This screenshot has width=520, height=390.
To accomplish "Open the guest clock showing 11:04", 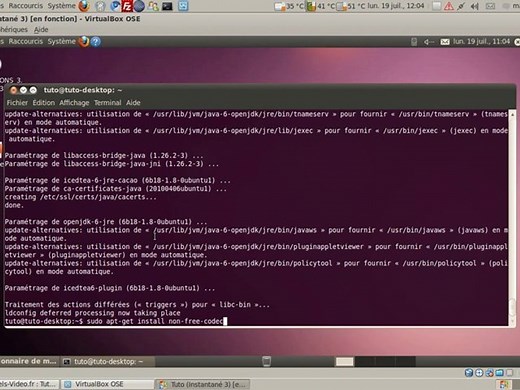I will tap(481, 42).
